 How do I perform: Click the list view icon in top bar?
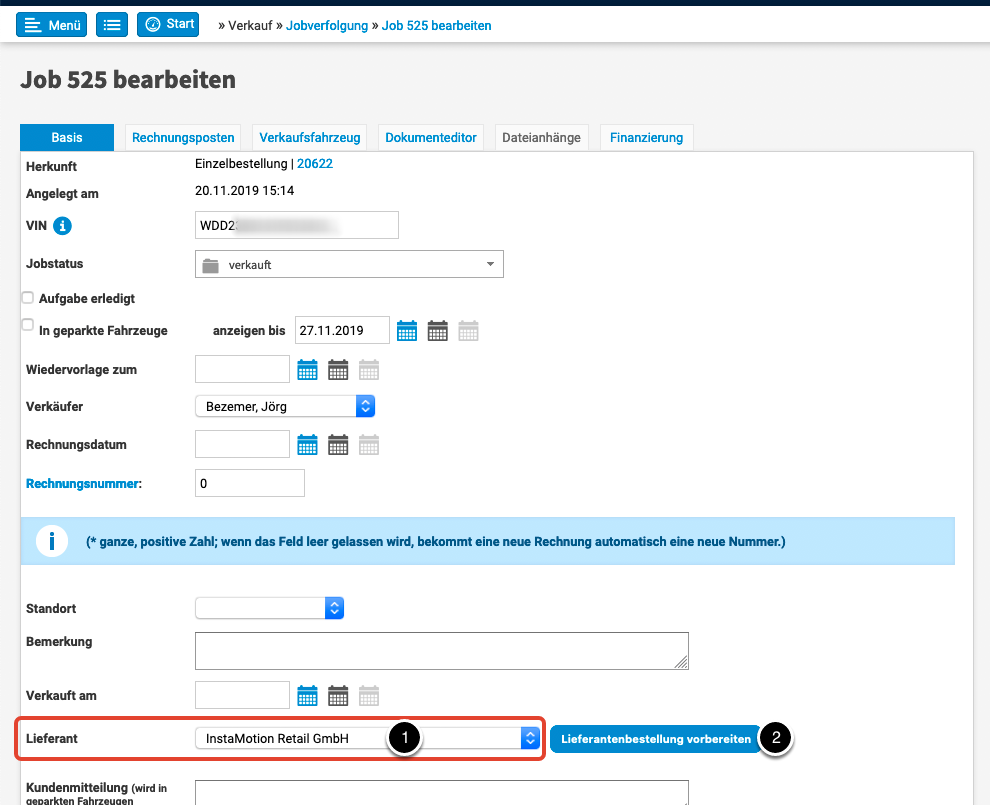tap(112, 25)
